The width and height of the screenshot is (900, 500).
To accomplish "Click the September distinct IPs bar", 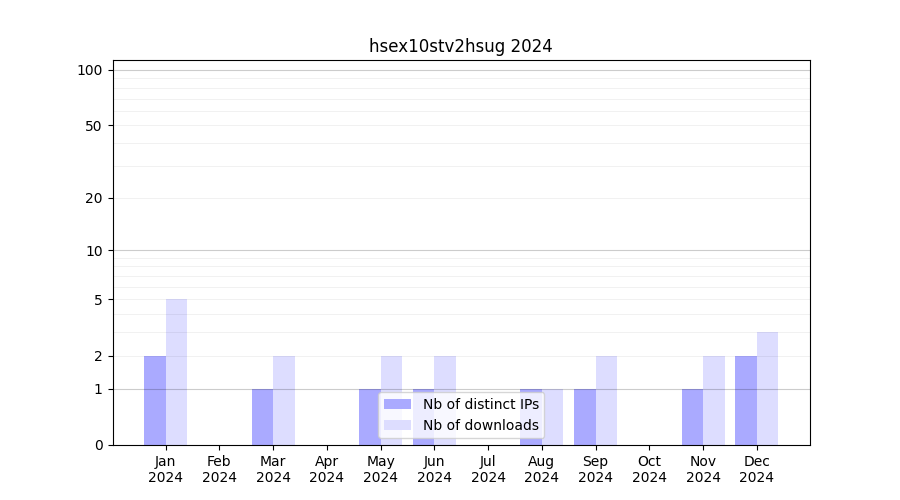I will (585, 417).
